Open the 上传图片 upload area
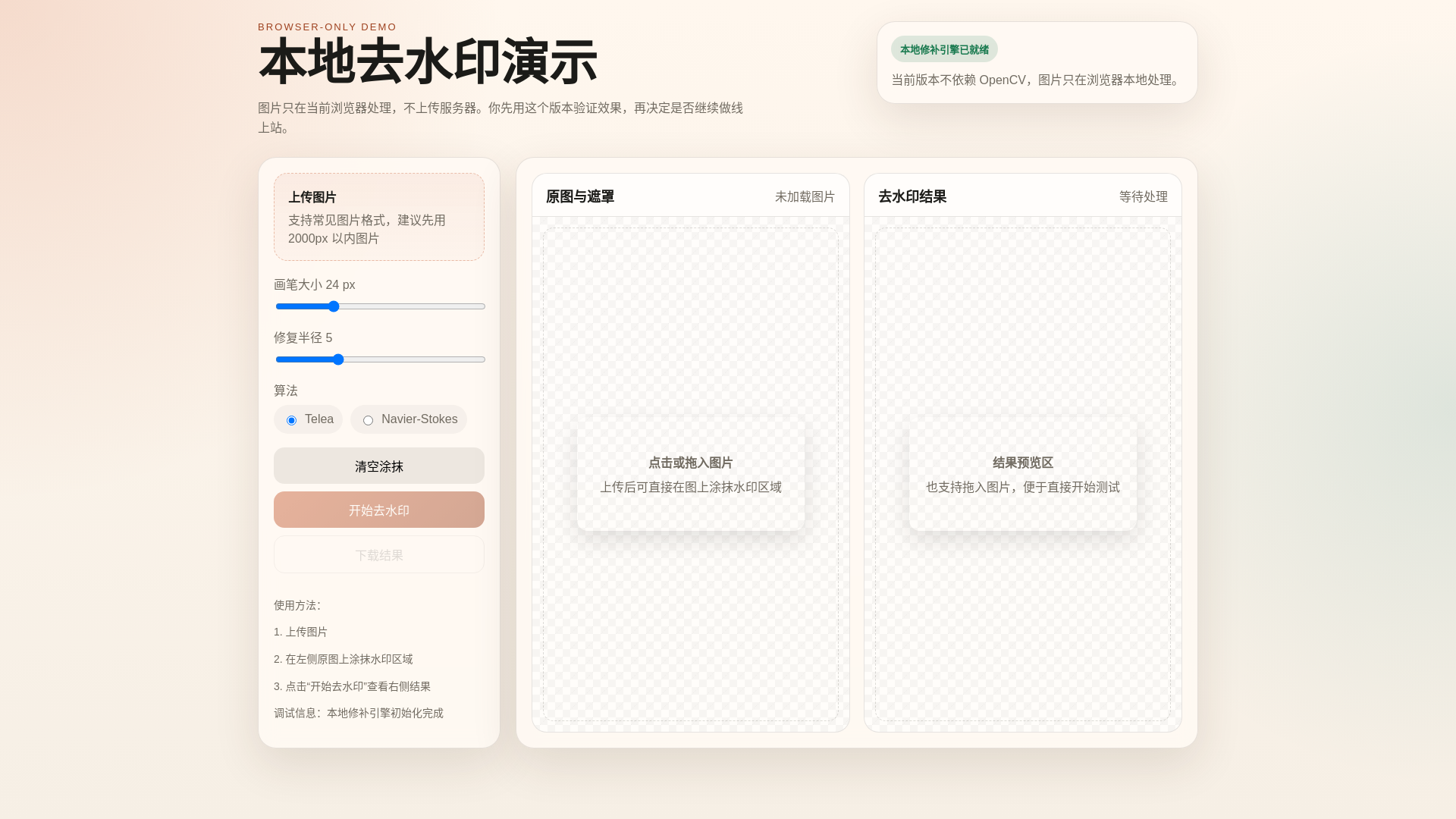Screen dimensions: 1456x819 379,217
